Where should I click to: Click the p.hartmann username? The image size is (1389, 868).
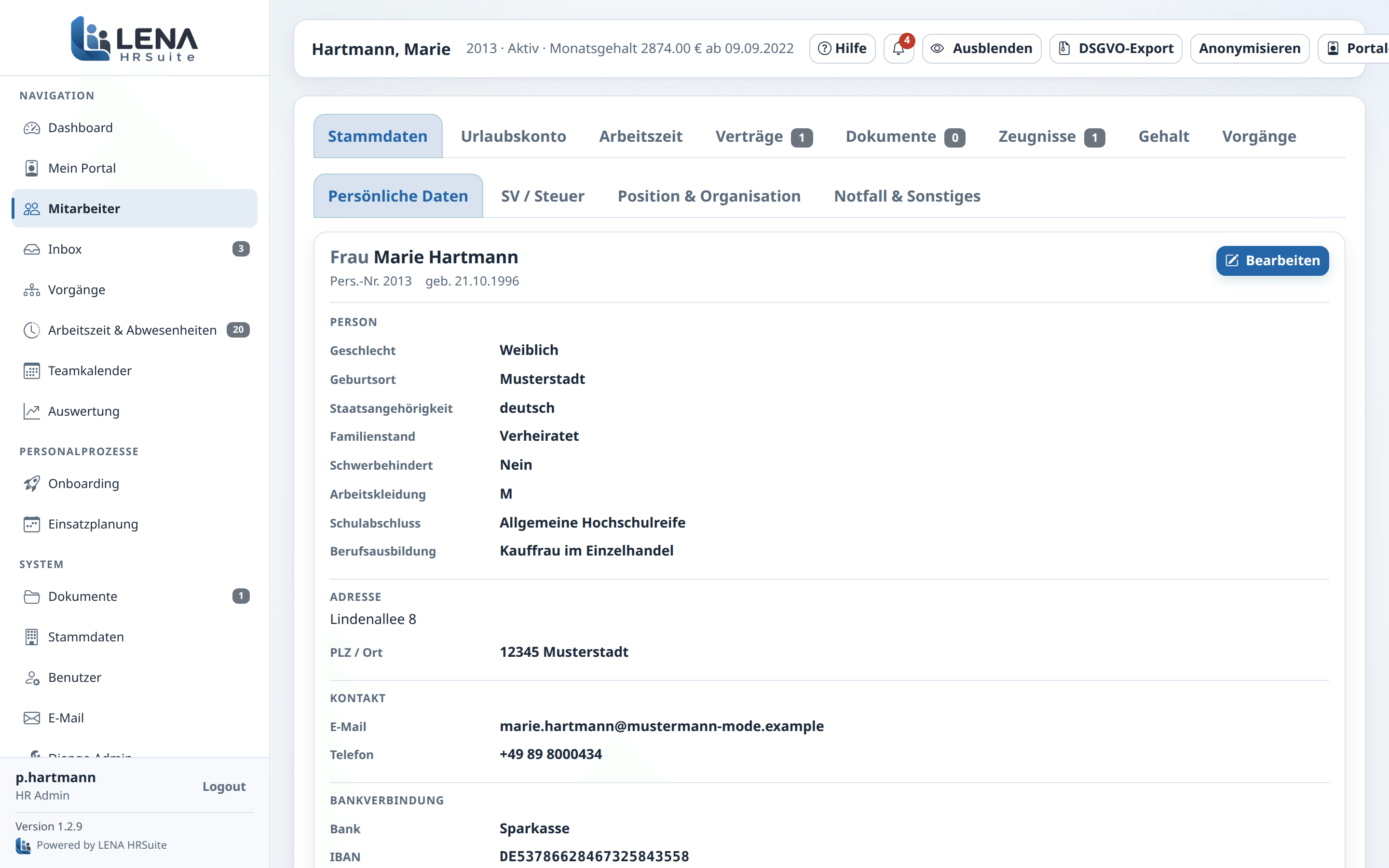coord(55,777)
